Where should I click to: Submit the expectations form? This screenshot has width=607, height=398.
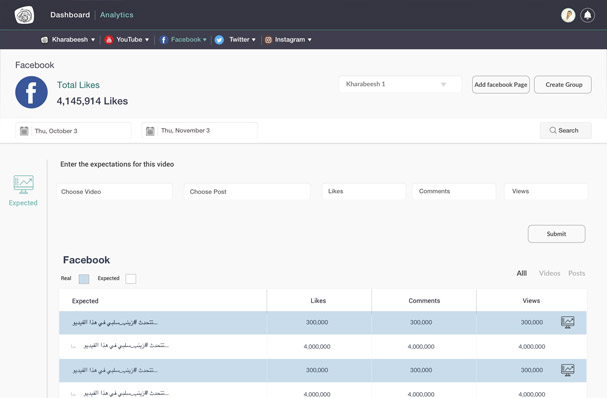point(556,234)
